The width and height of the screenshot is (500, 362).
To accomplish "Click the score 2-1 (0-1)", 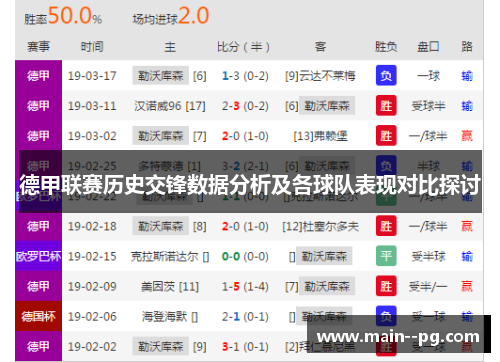I will point(245,316).
